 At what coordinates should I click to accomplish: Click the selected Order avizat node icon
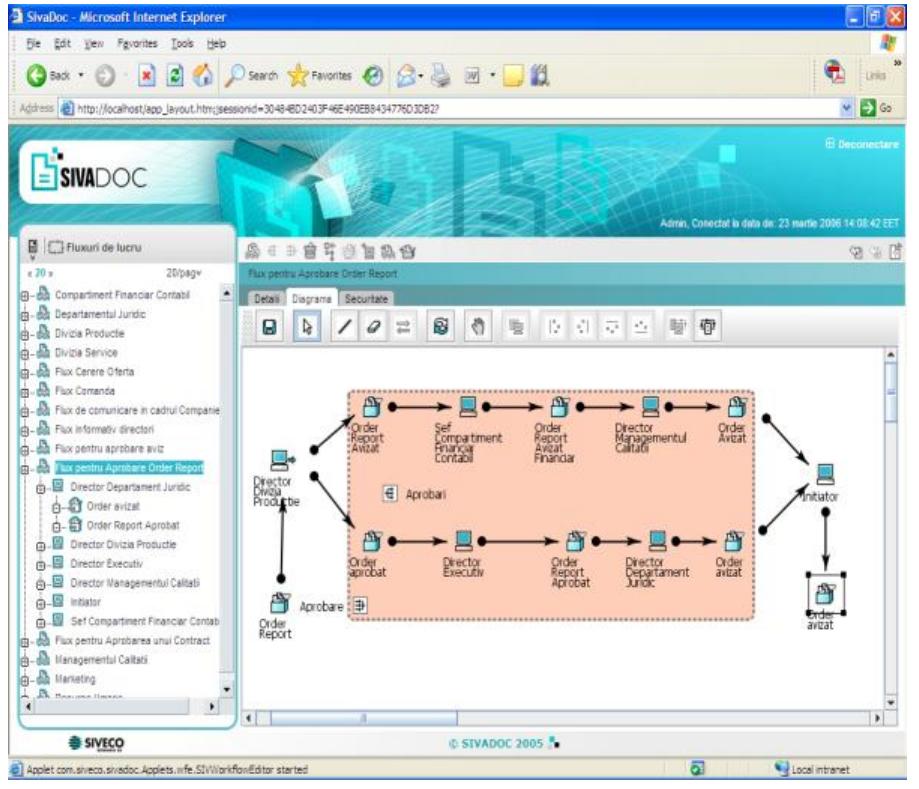coord(825,594)
